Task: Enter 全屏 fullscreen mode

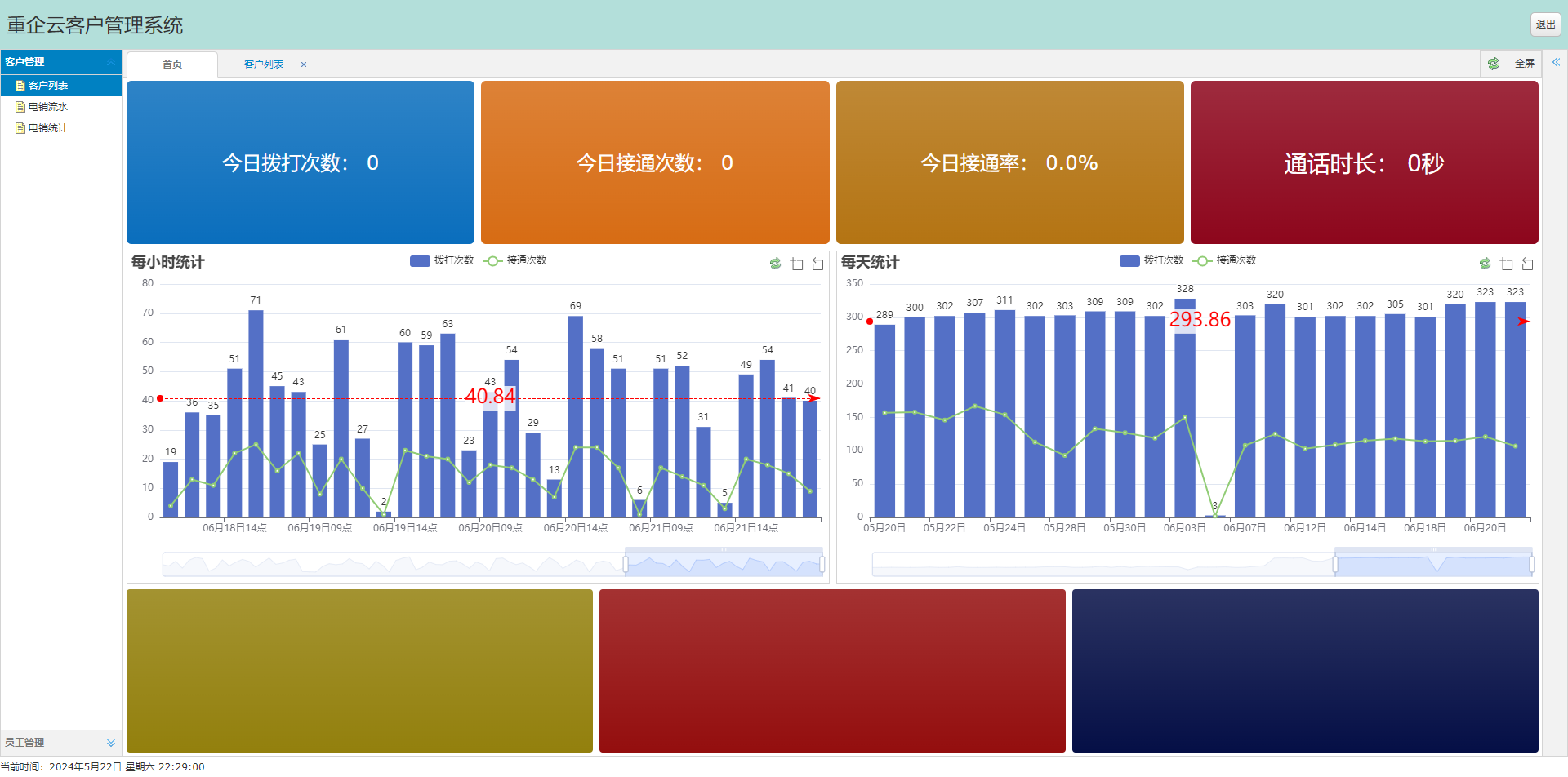Action: coord(1524,64)
